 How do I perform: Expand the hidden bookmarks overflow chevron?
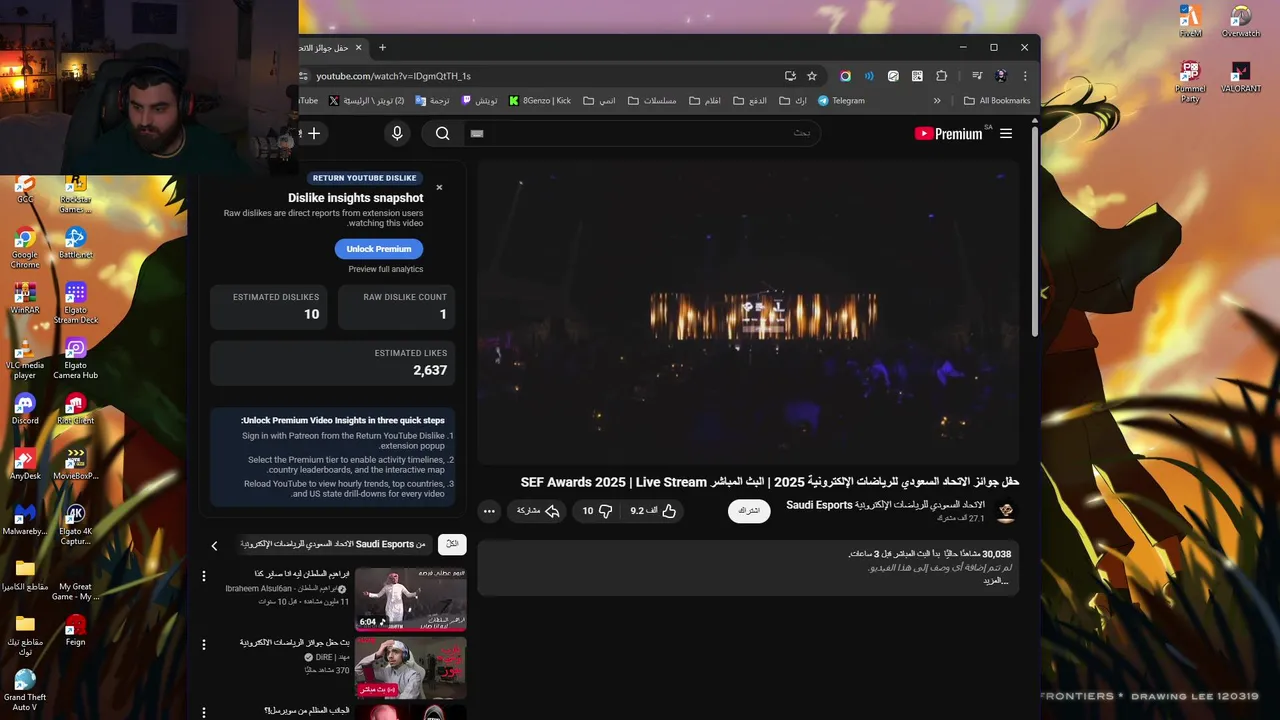coord(937,101)
